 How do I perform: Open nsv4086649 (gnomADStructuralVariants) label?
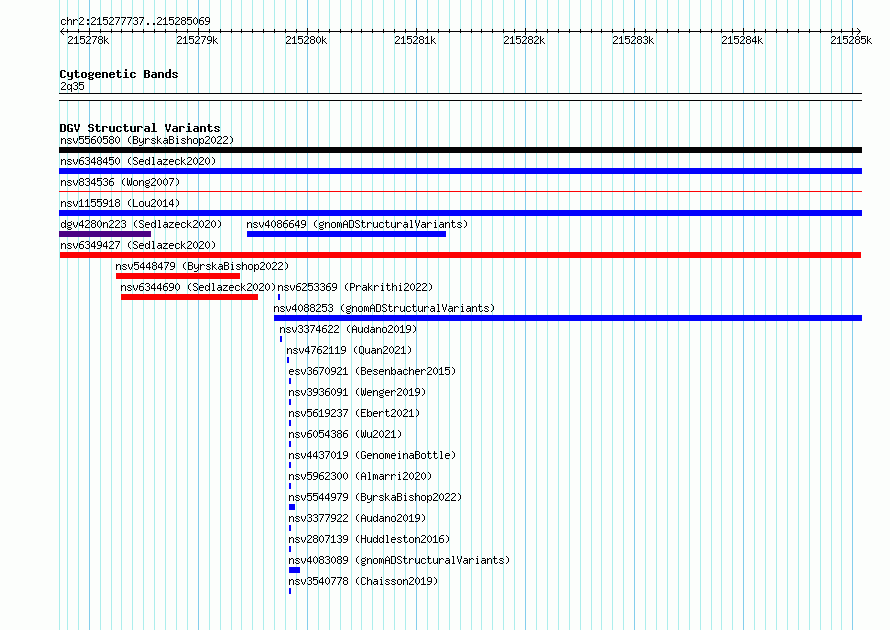357,224
